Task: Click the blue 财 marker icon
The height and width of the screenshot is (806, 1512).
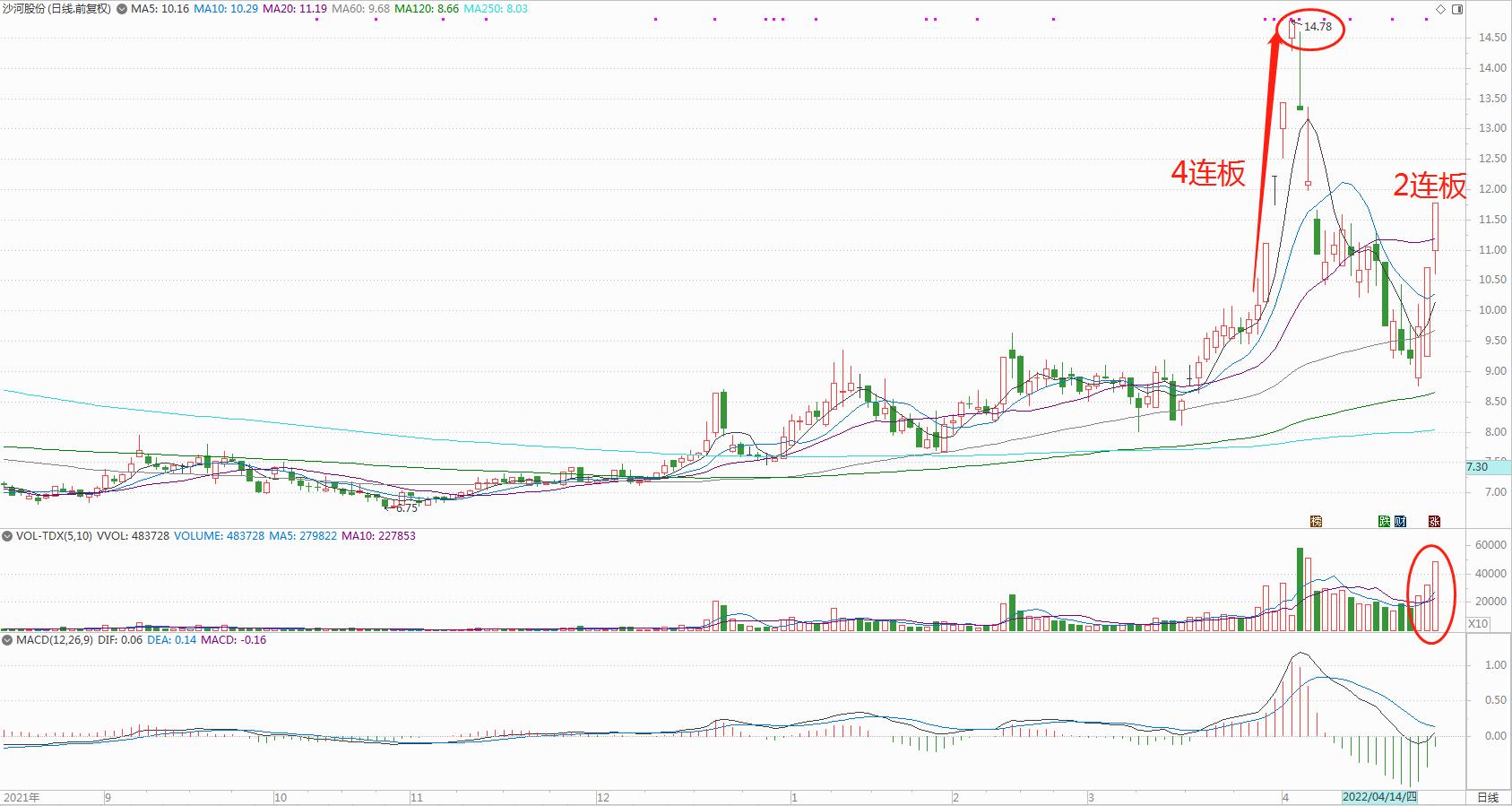Action: [x=1400, y=521]
